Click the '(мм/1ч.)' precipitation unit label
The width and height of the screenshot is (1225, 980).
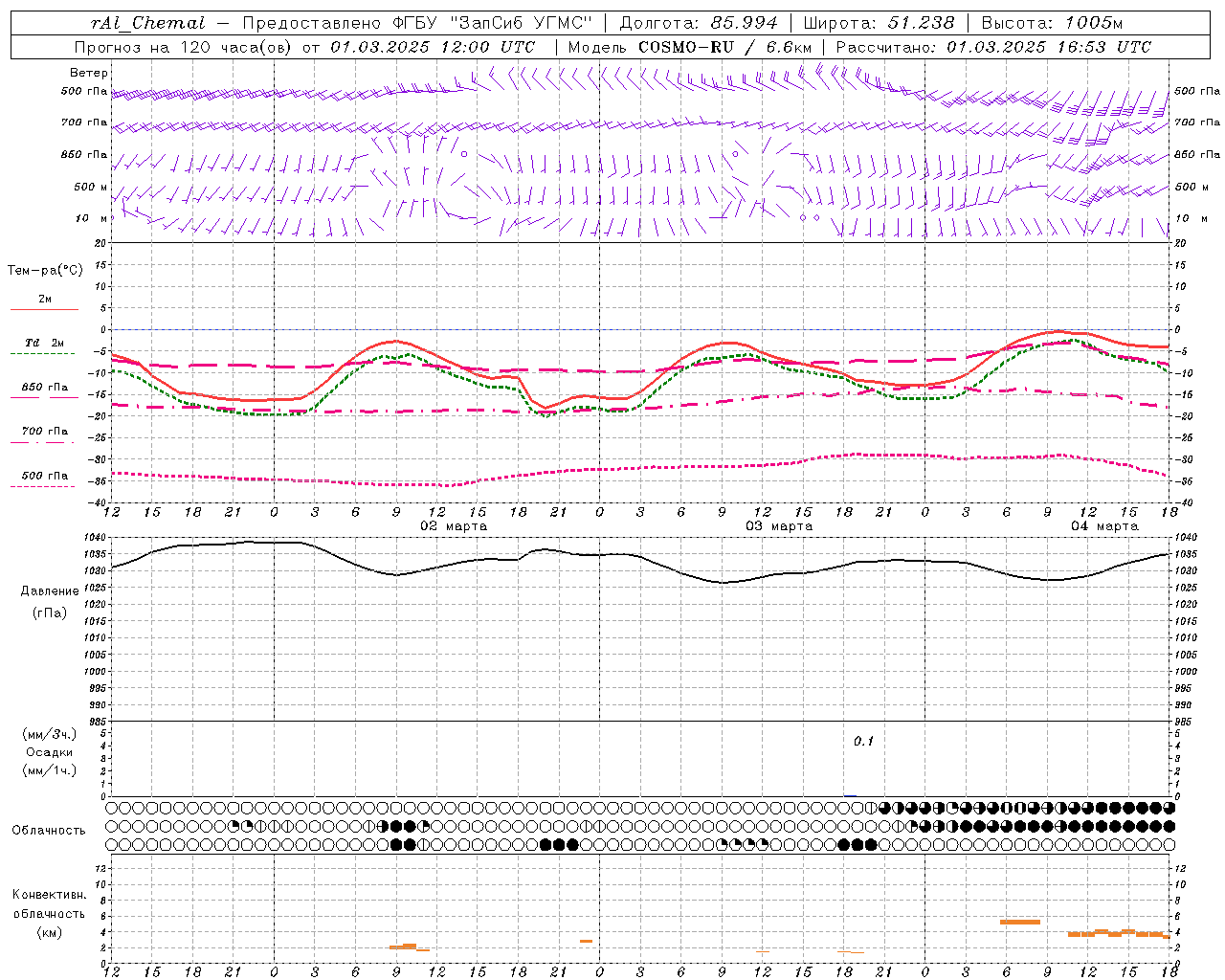[x=50, y=770]
